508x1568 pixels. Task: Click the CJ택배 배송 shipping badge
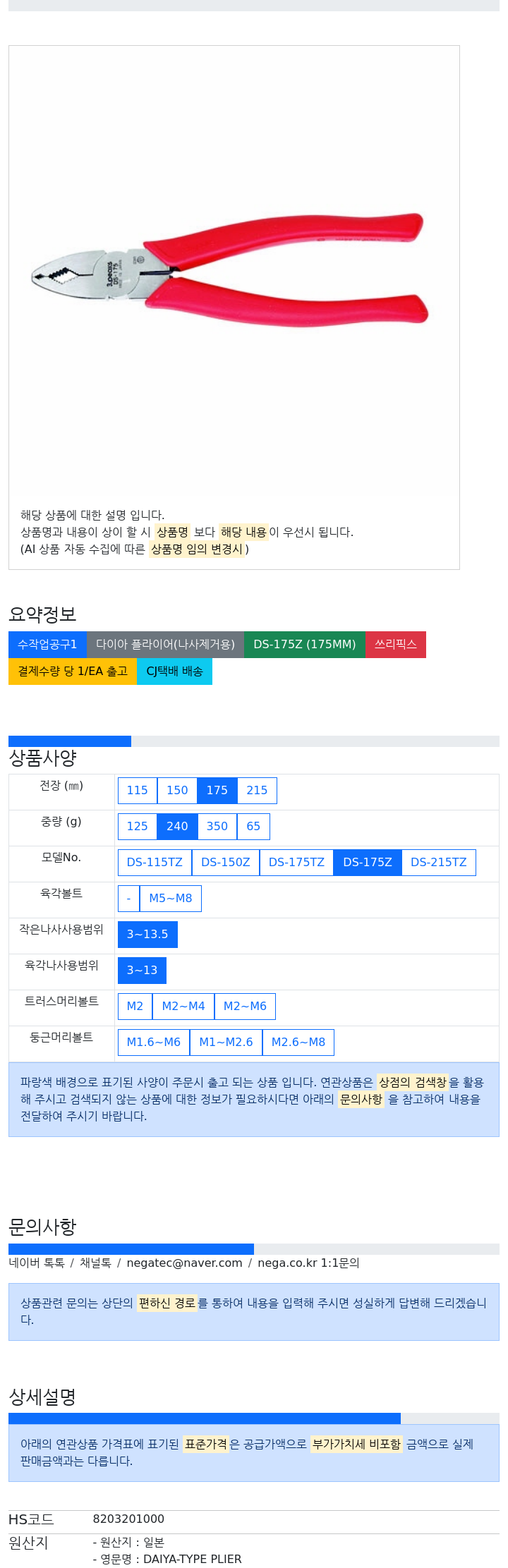174,671
